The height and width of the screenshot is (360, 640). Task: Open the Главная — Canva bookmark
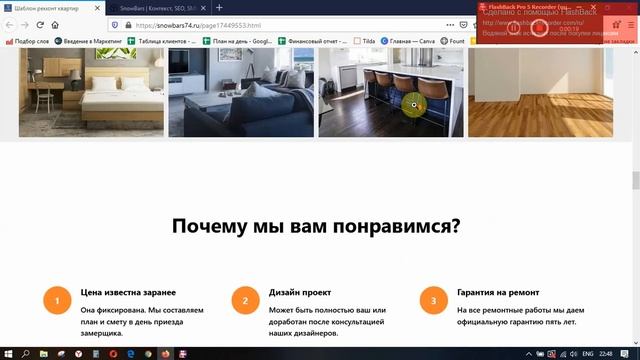tap(408, 41)
